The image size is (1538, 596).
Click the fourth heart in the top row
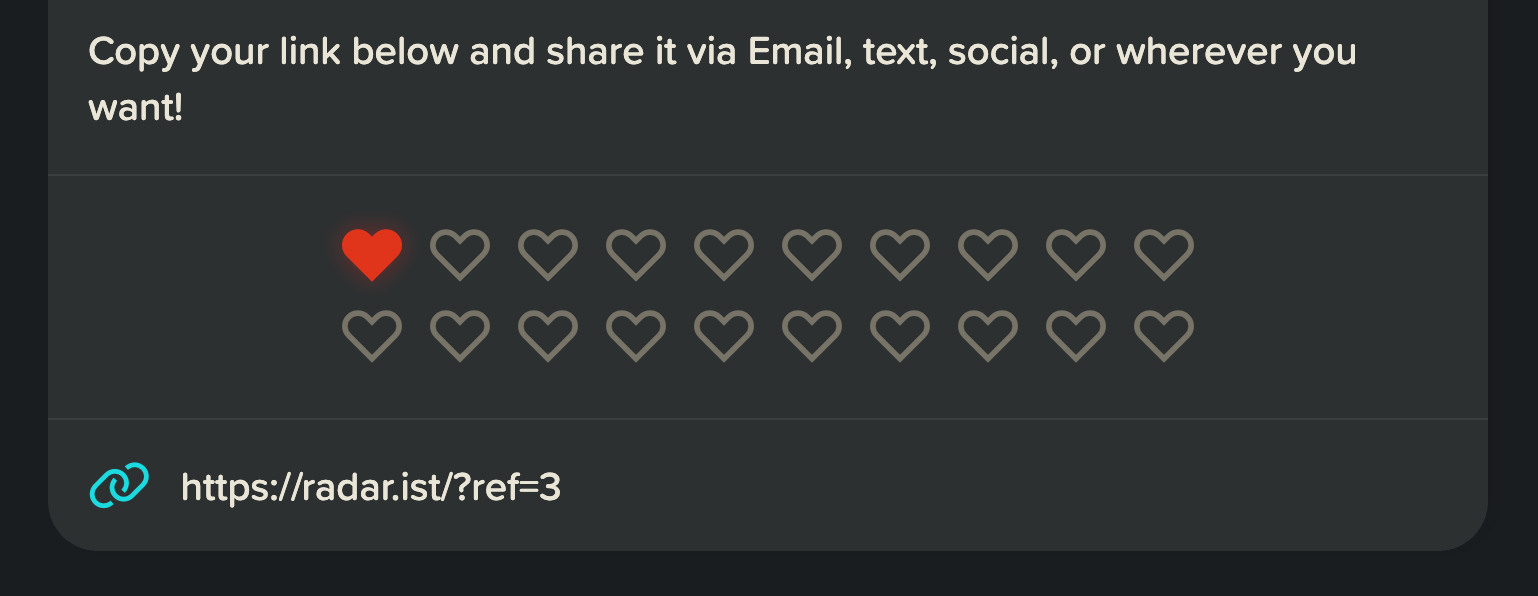(636, 254)
